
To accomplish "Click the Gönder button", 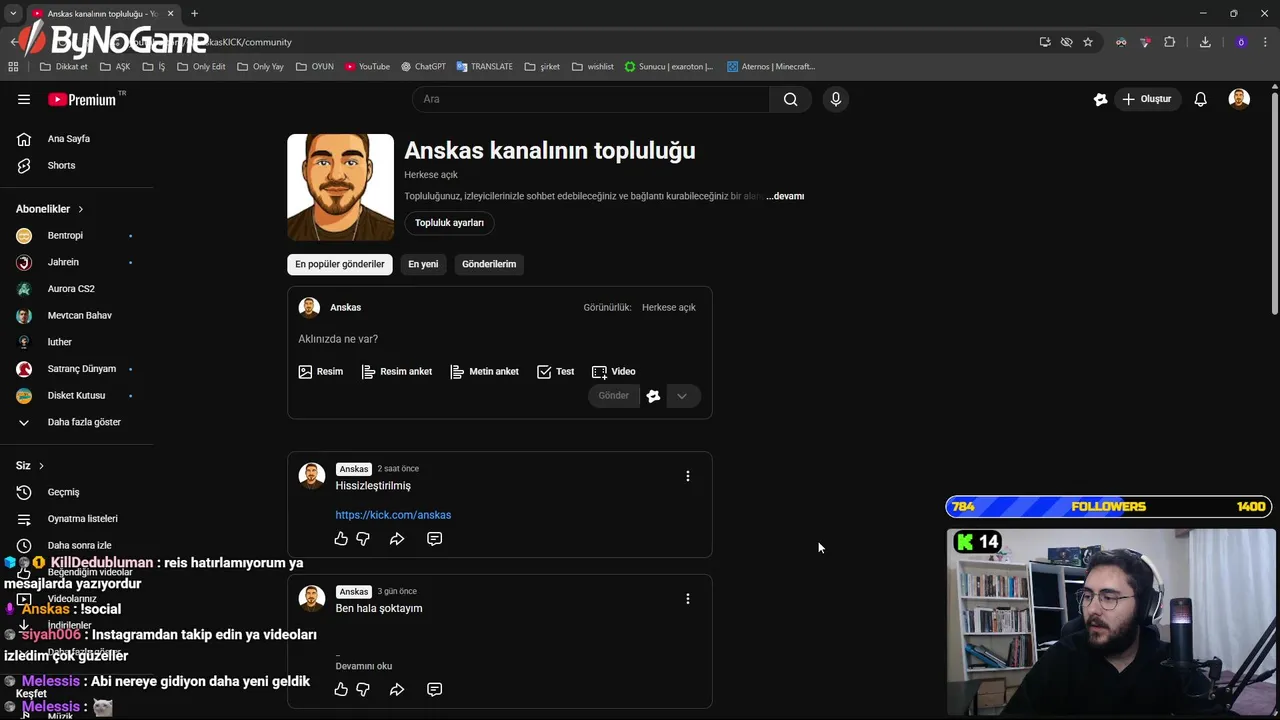I will (613, 396).
